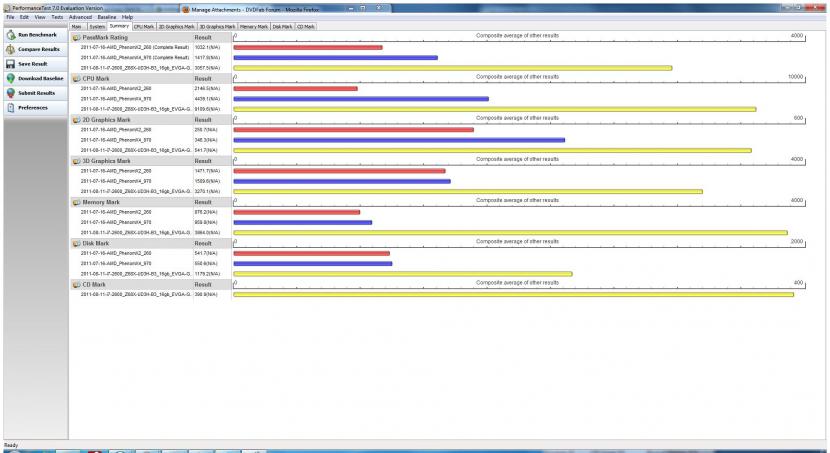Image resolution: width=830 pixels, height=453 pixels.
Task: Click the red PhenomX2 bar under PassMark Rating
Action: tap(308, 48)
